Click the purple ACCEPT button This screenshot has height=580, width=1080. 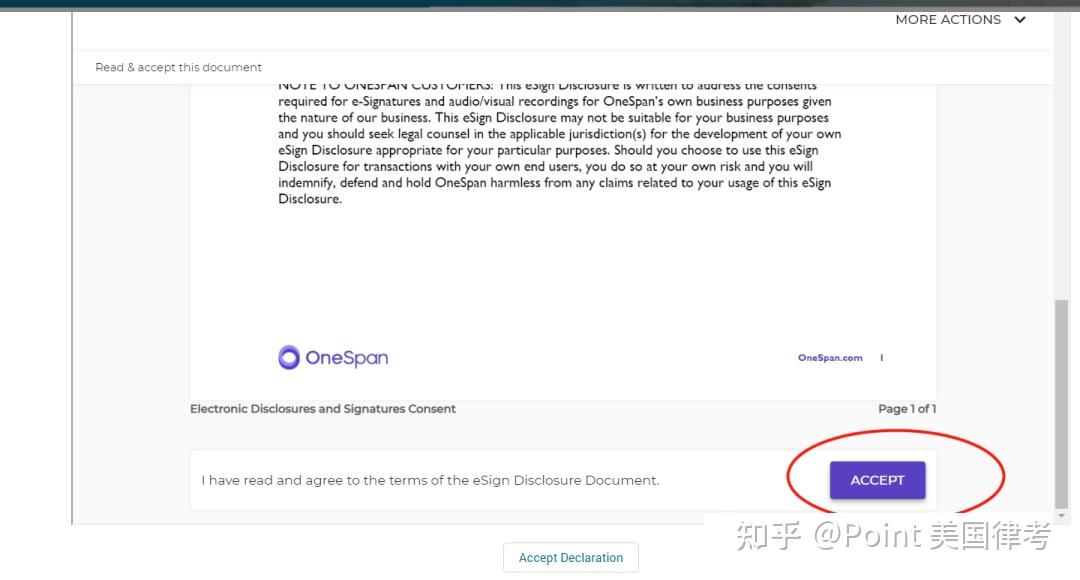(x=877, y=480)
